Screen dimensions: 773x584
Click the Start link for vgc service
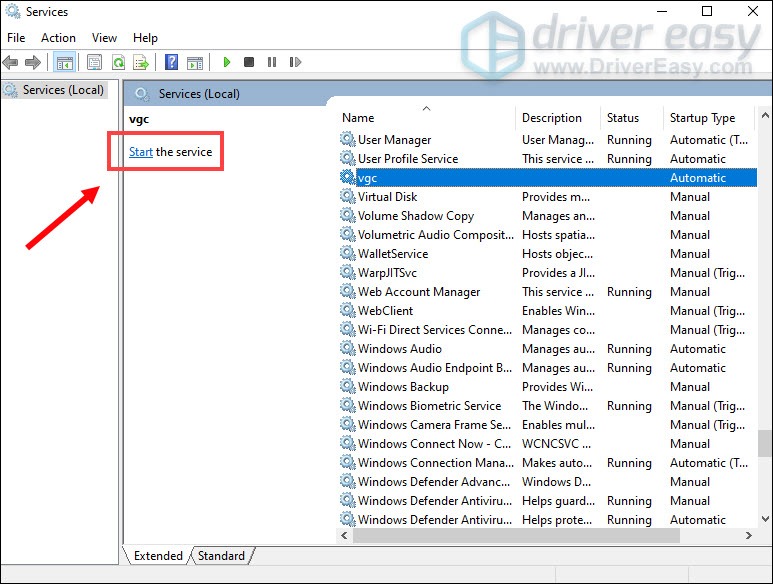coord(141,152)
